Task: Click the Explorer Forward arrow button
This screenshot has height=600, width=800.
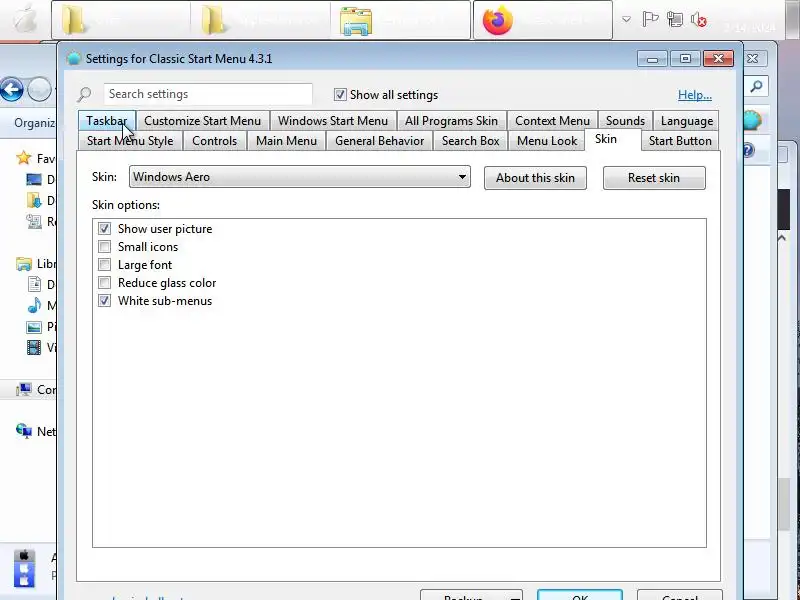Action: (40, 90)
